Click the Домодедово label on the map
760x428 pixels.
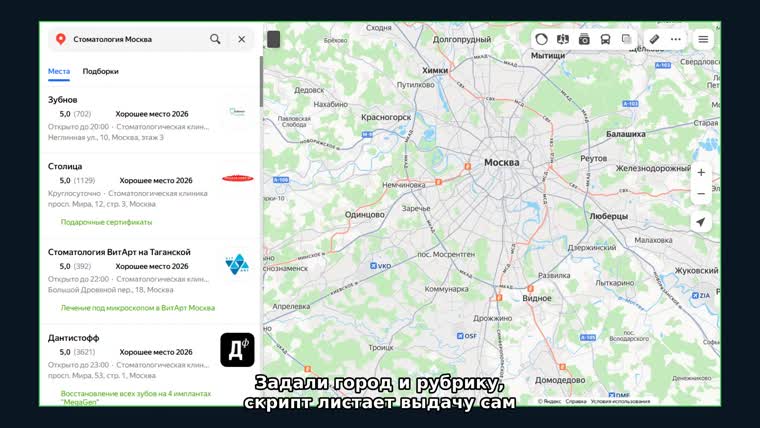(x=560, y=380)
